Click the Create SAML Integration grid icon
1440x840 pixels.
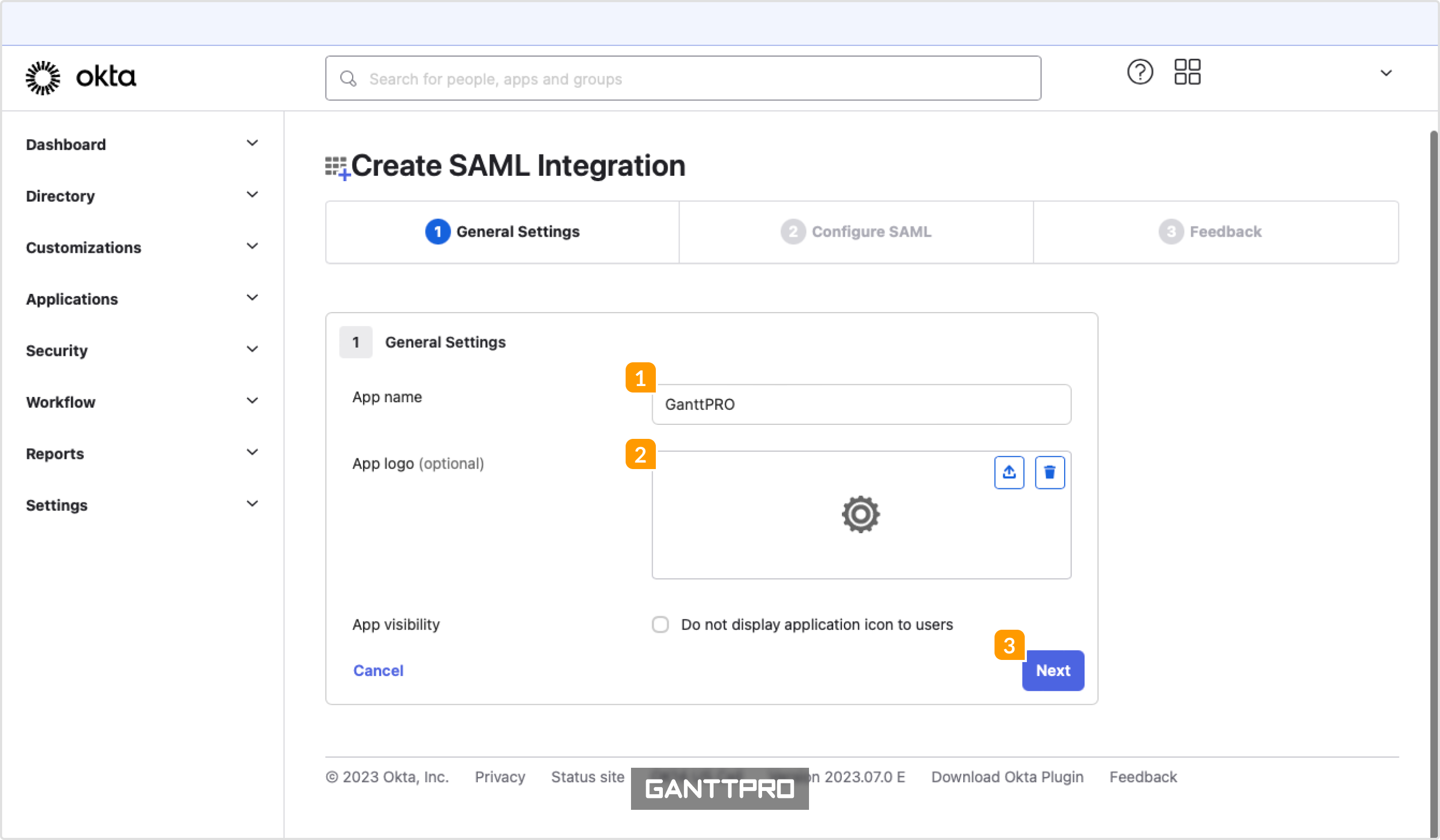[337, 168]
